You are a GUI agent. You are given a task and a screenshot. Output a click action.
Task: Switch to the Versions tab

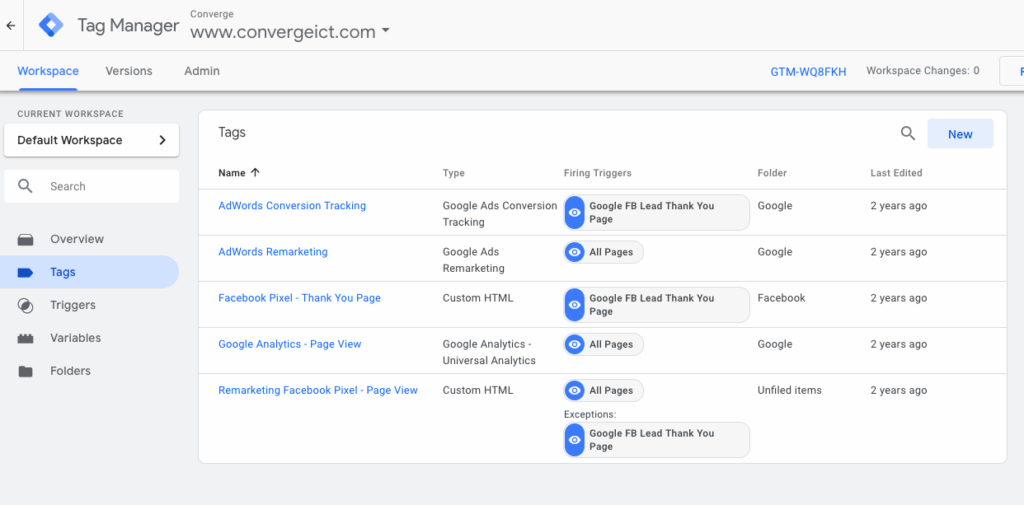tap(129, 71)
